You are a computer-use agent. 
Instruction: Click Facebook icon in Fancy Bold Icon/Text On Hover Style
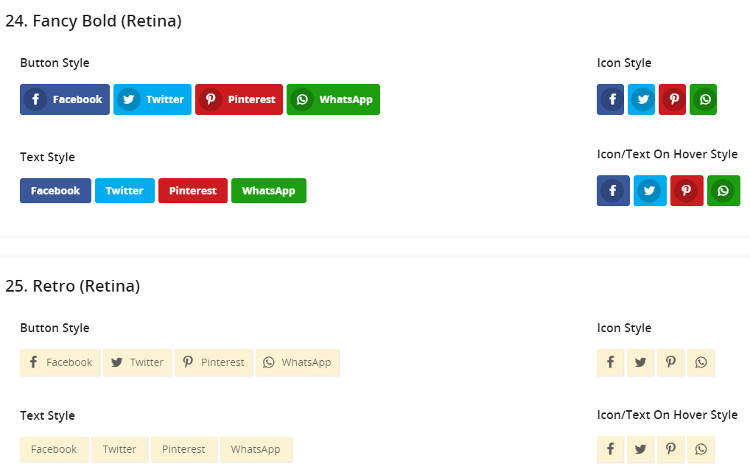tap(613, 190)
